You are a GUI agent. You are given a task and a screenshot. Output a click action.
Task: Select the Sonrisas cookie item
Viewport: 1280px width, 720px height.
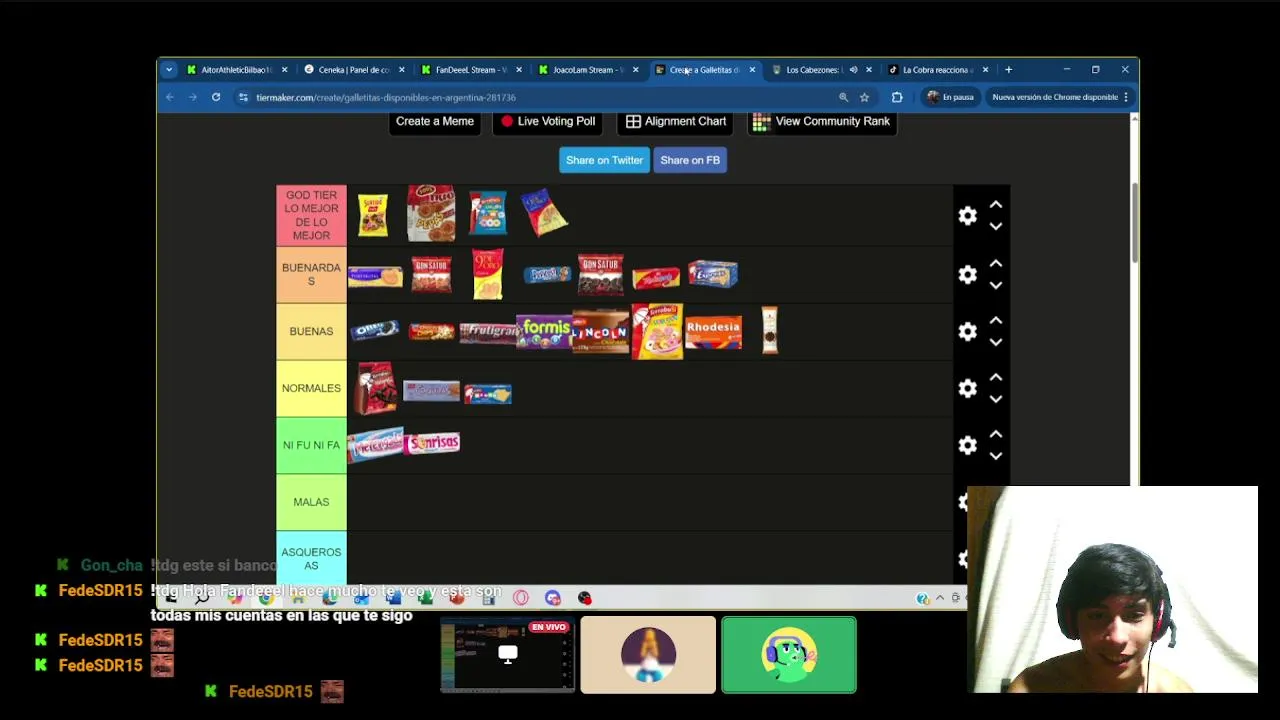click(433, 443)
